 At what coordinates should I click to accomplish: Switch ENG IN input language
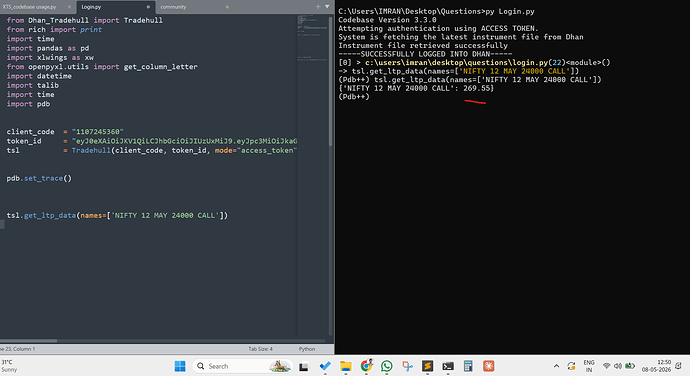click(589, 366)
